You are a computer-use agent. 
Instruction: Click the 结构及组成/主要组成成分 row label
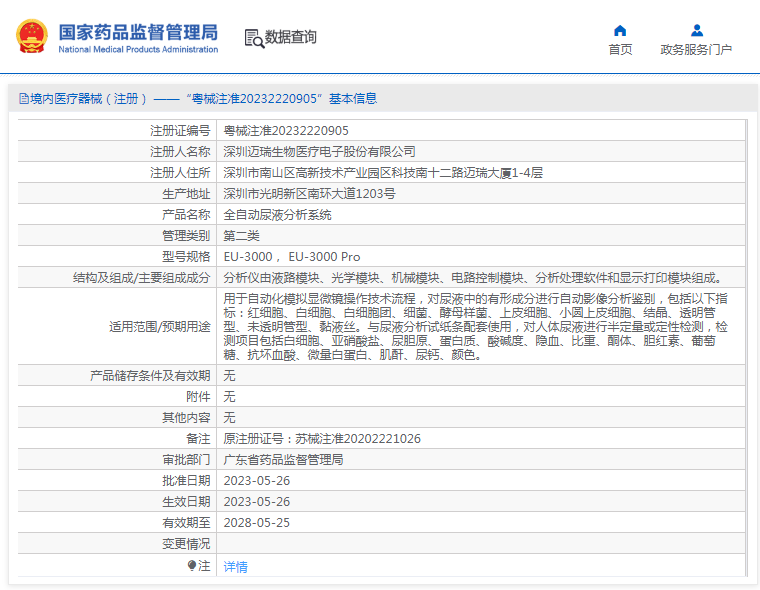tap(142, 278)
